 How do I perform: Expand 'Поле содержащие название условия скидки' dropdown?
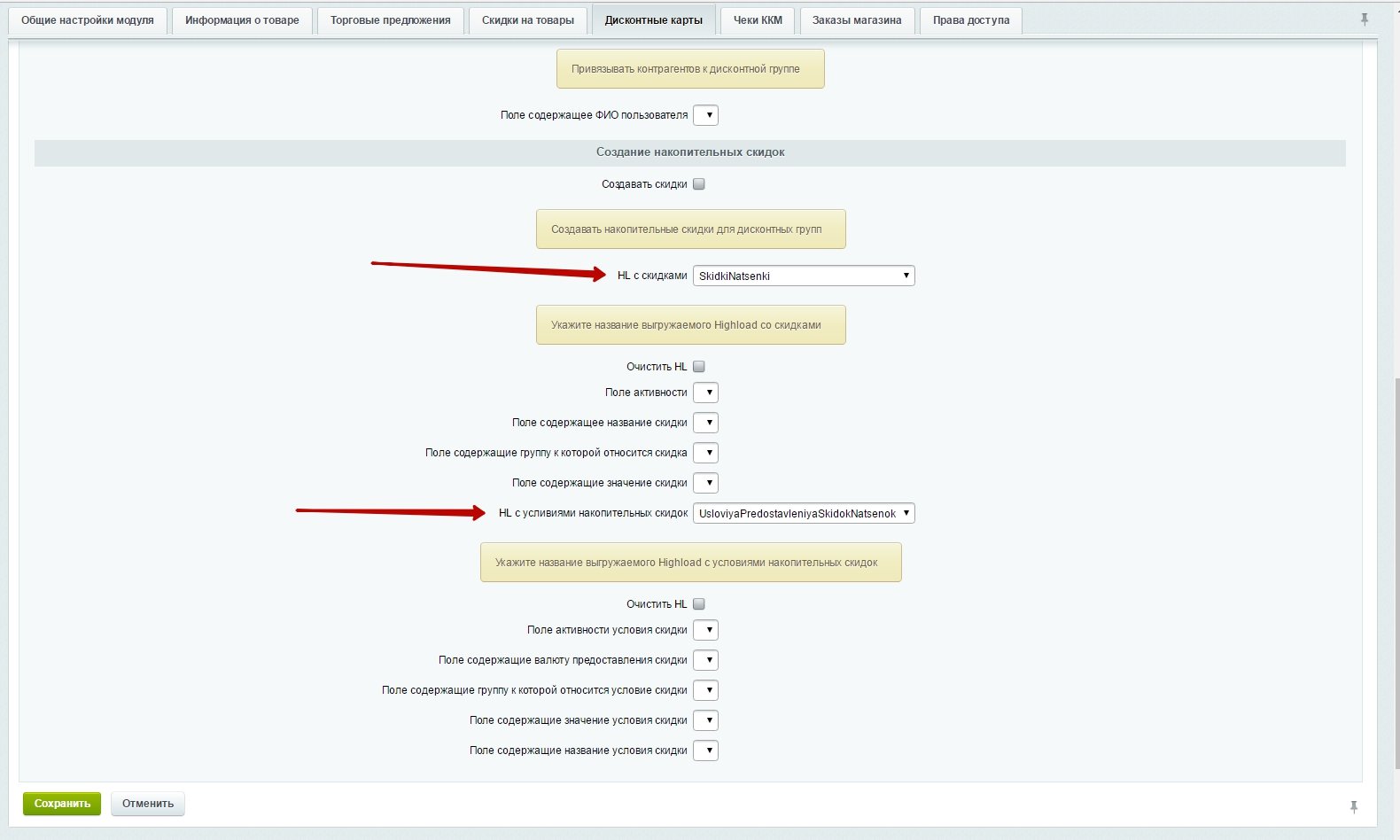click(x=705, y=751)
